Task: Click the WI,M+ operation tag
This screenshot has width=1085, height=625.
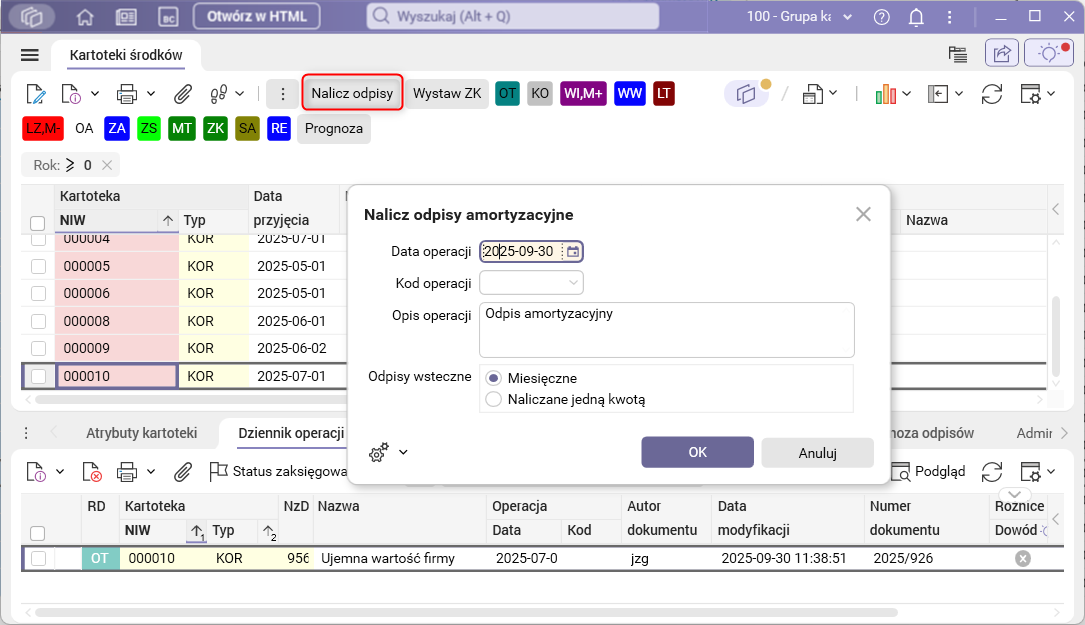Action: (x=583, y=93)
